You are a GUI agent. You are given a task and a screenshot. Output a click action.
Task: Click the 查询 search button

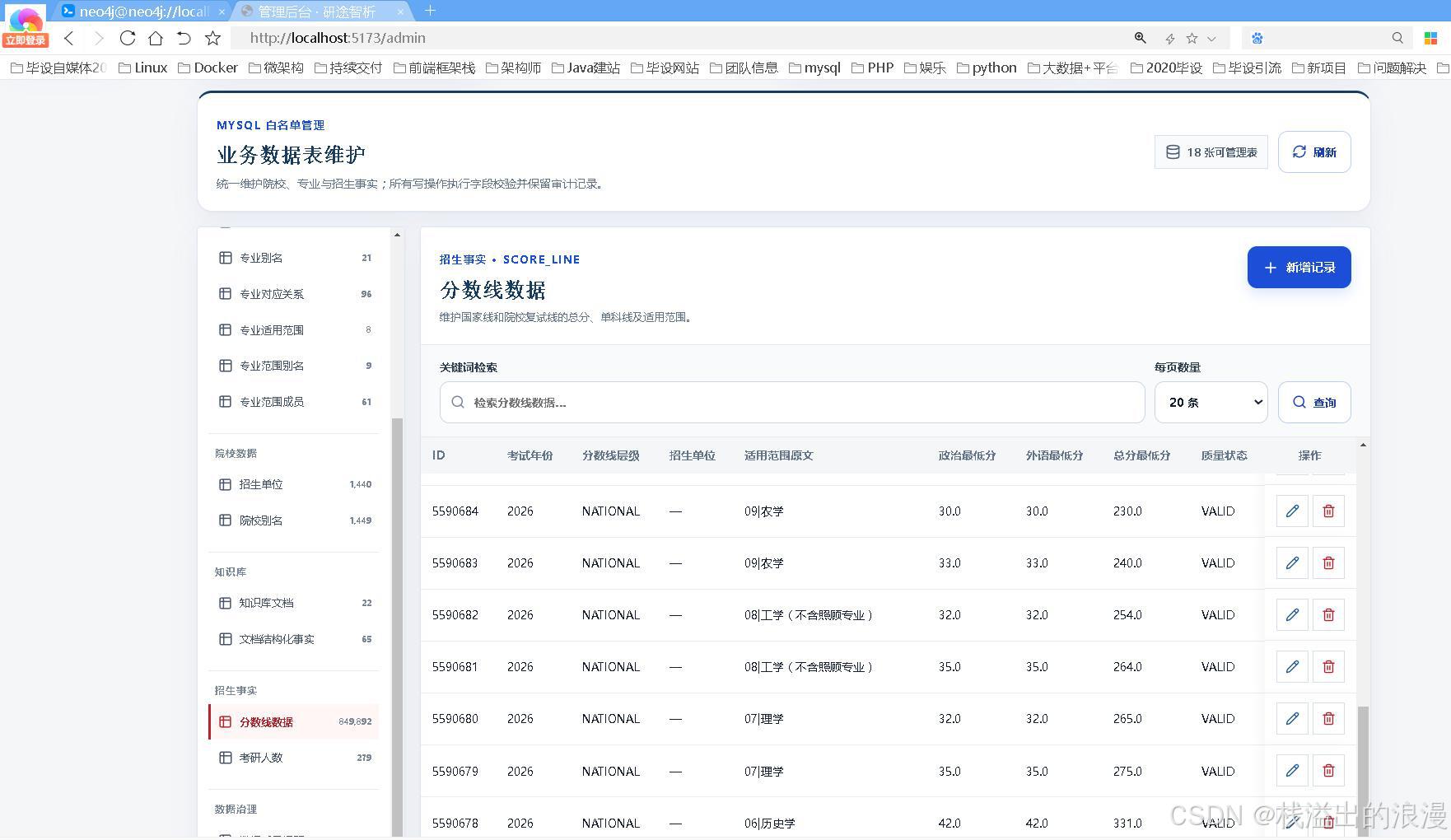[x=1314, y=403]
